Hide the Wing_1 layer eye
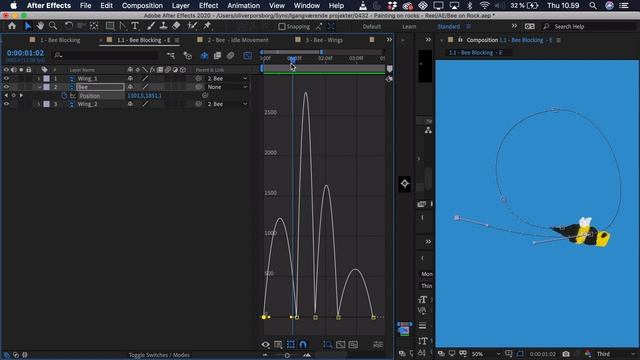 [6, 78]
